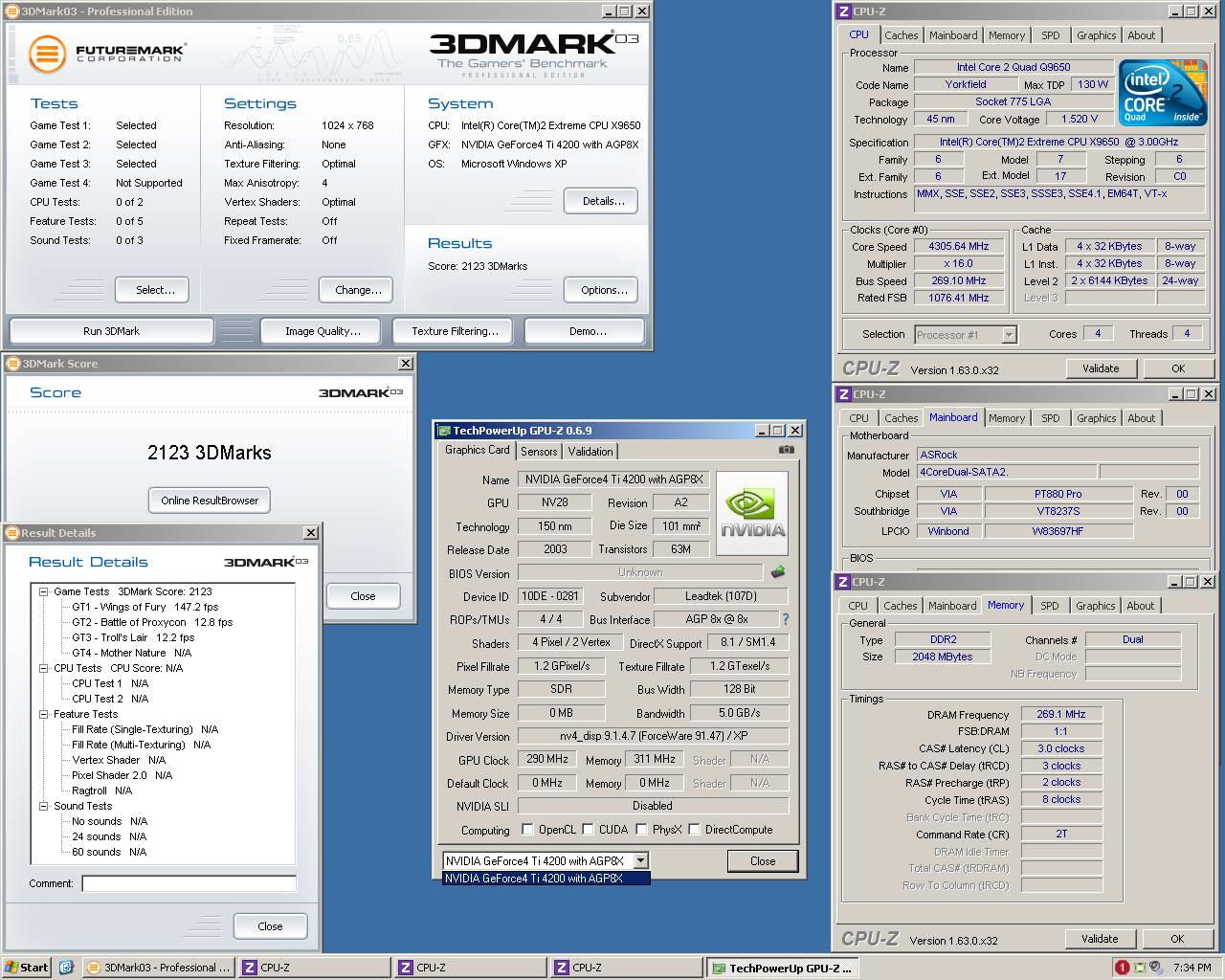Collapse the Feature Tests tree node
Screen dimensions: 1225x980
point(44,715)
